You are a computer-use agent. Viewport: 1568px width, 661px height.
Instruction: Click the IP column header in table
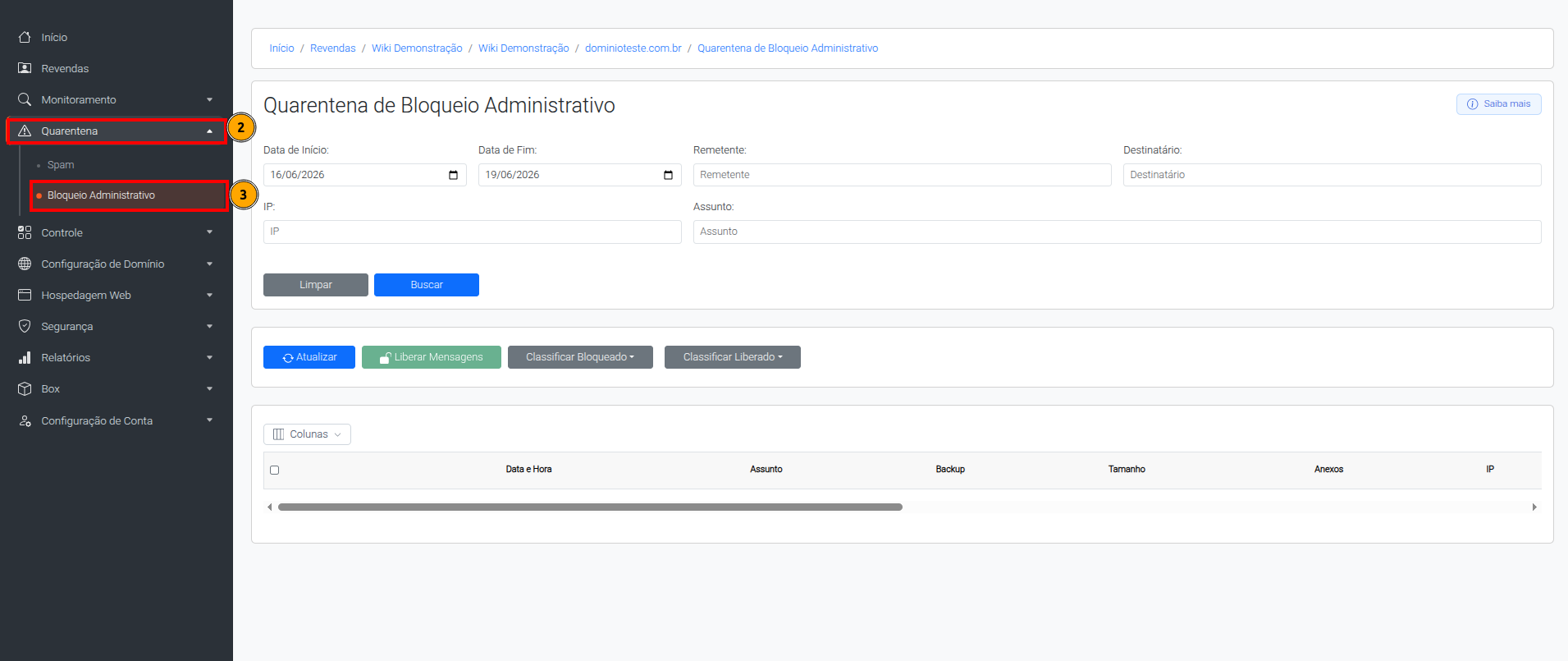pos(1490,470)
